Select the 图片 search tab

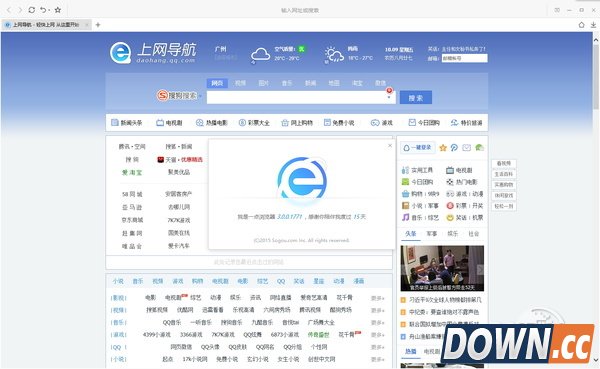pos(264,83)
